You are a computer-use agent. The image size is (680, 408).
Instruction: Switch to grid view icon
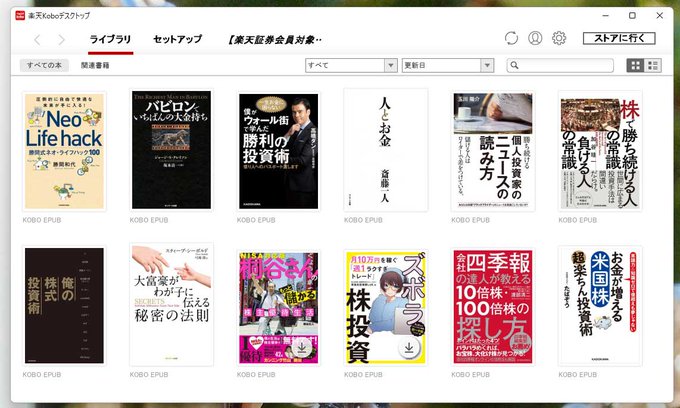point(636,65)
